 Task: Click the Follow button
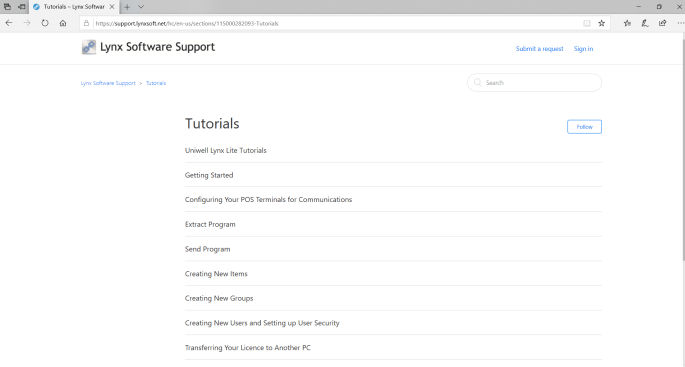tap(584, 127)
